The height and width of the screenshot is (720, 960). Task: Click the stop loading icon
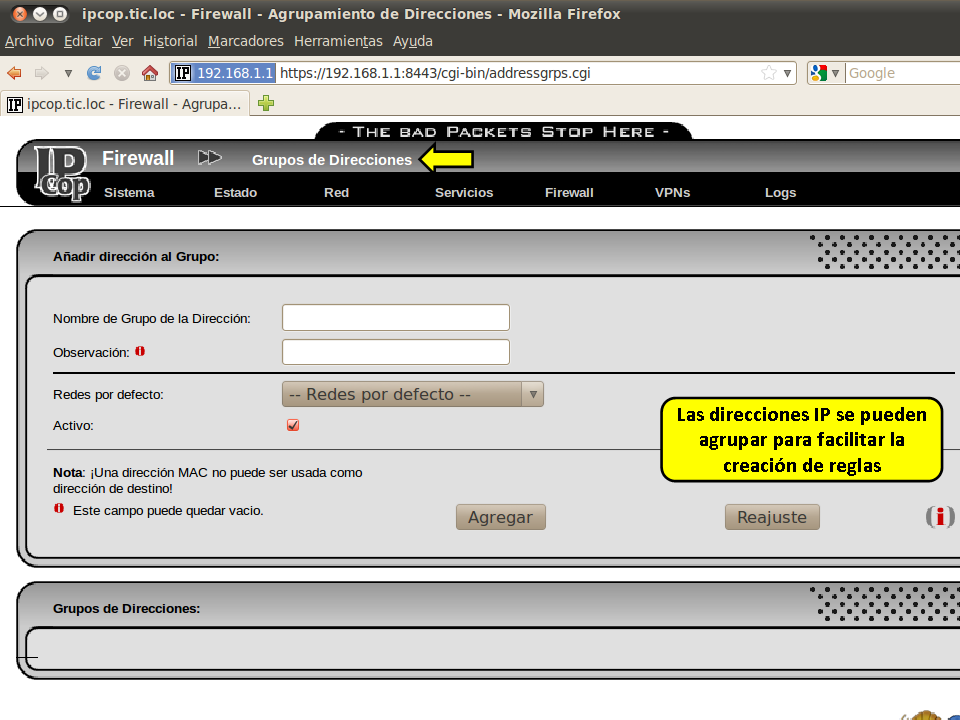(x=122, y=73)
